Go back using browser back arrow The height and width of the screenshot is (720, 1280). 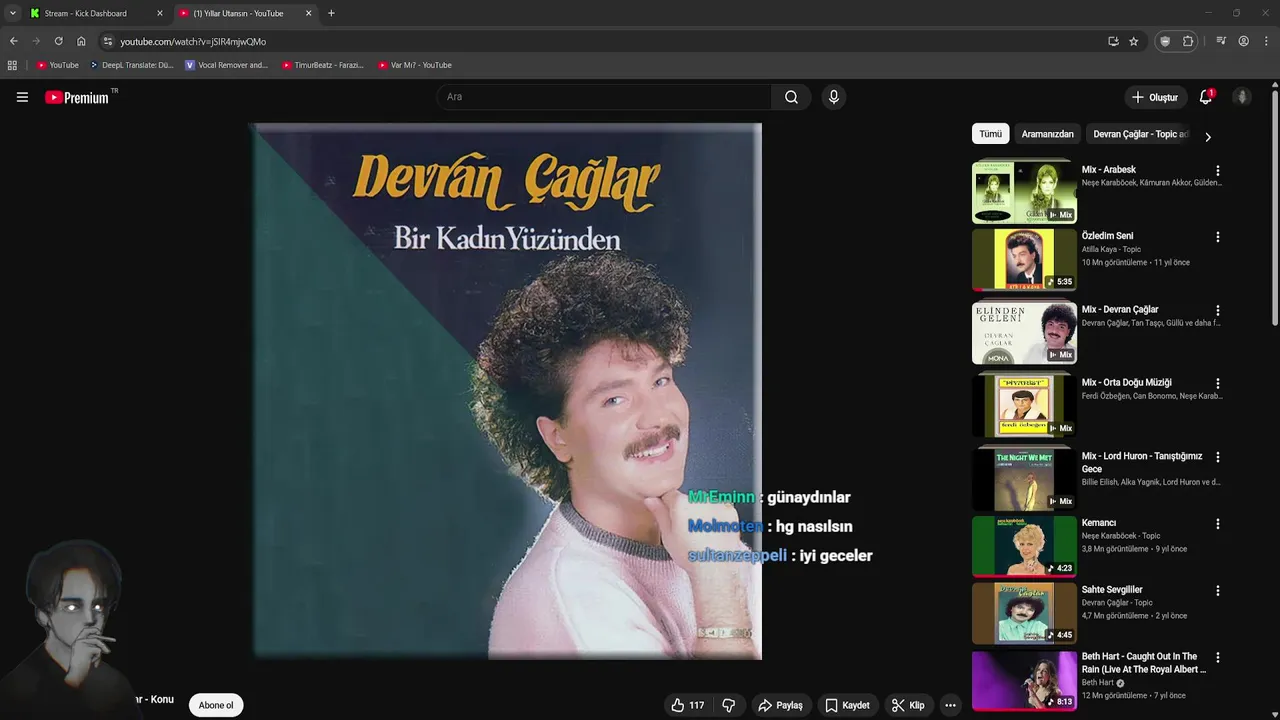point(13,41)
